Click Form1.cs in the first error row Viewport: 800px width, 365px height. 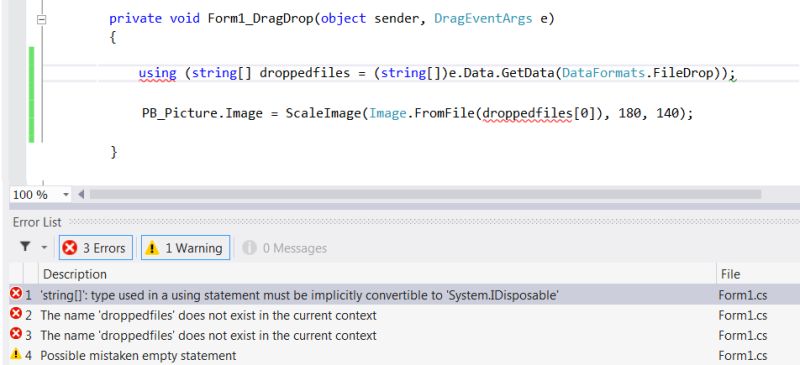pos(742,295)
